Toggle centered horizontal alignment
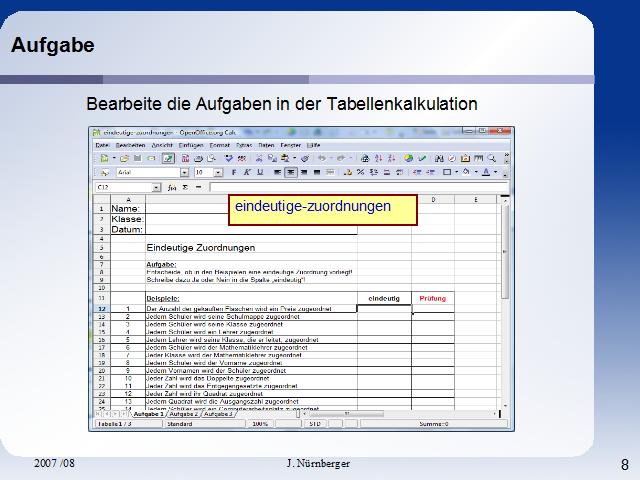Image resolution: width=640 pixels, height=480 pixels. pos(290,172)
